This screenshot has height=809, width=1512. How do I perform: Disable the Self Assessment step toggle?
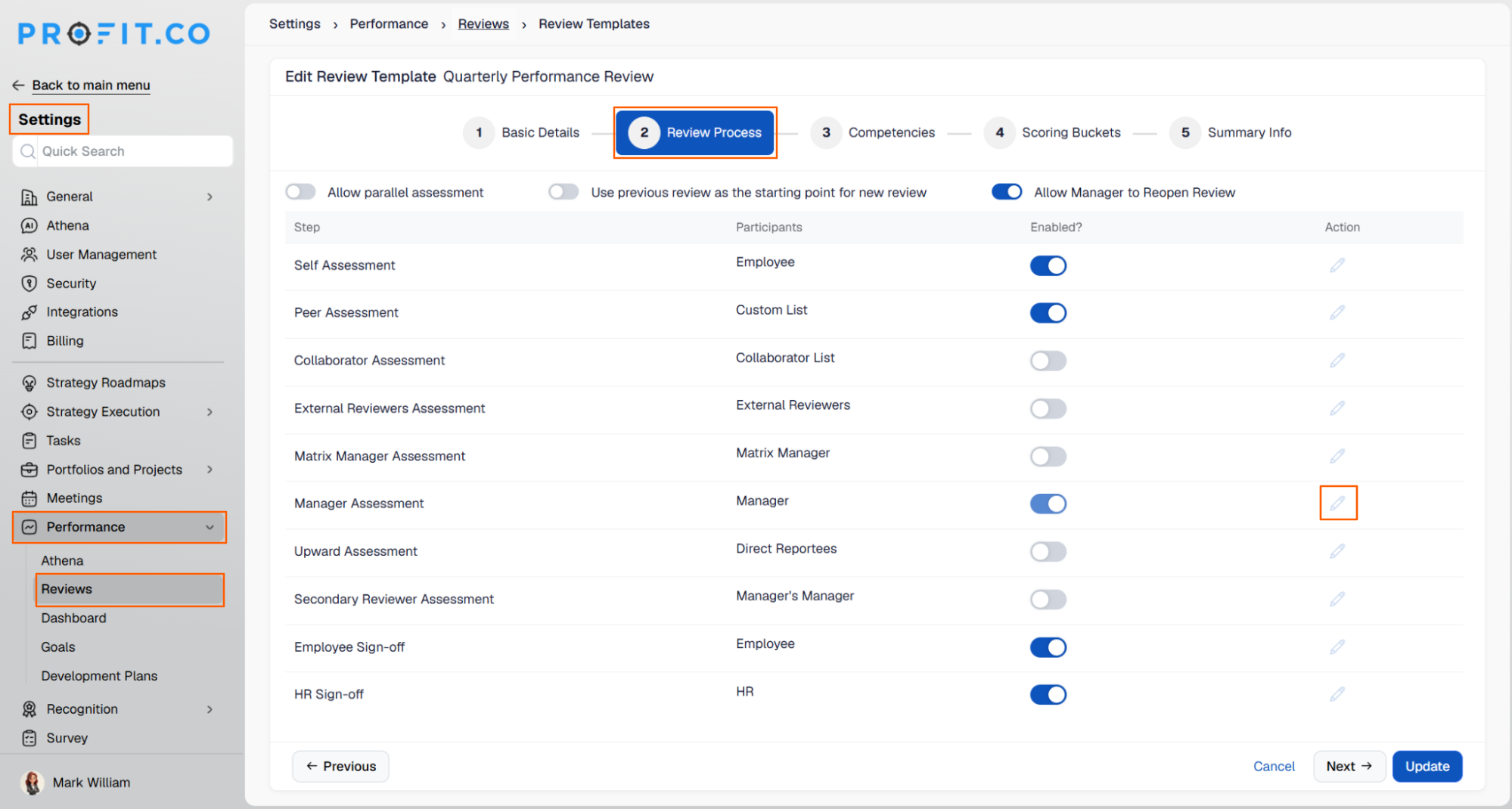1048,265
